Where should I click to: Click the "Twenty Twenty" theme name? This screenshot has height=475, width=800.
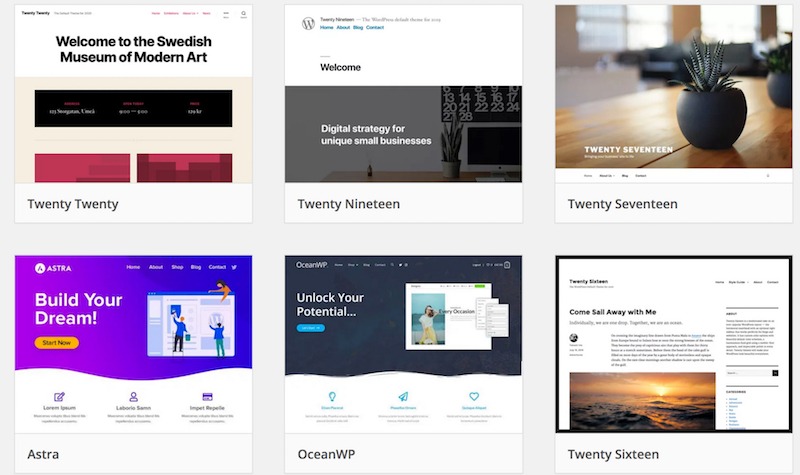point(73,204)
